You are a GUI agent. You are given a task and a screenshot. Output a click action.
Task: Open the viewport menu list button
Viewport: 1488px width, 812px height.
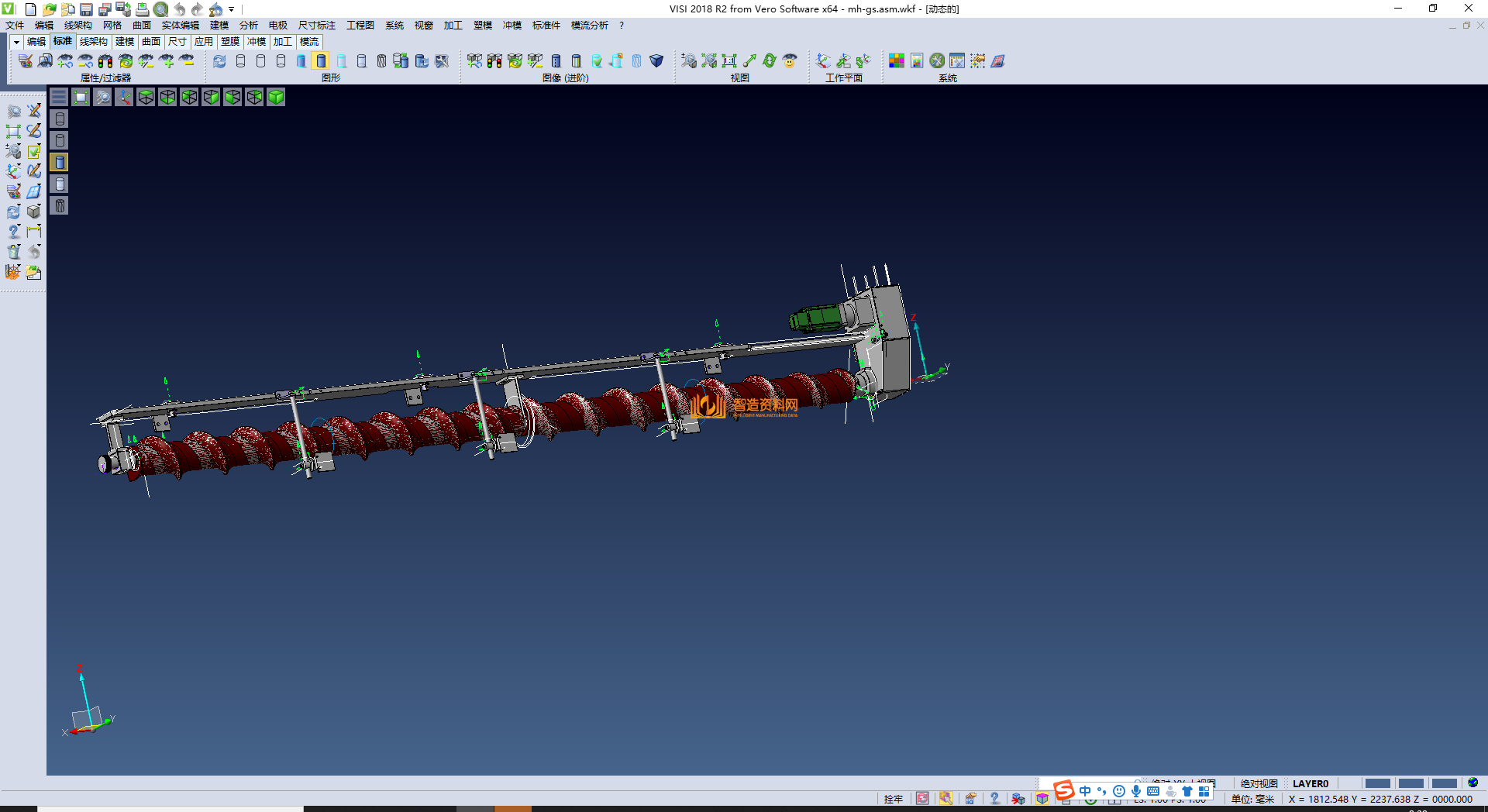59,97
